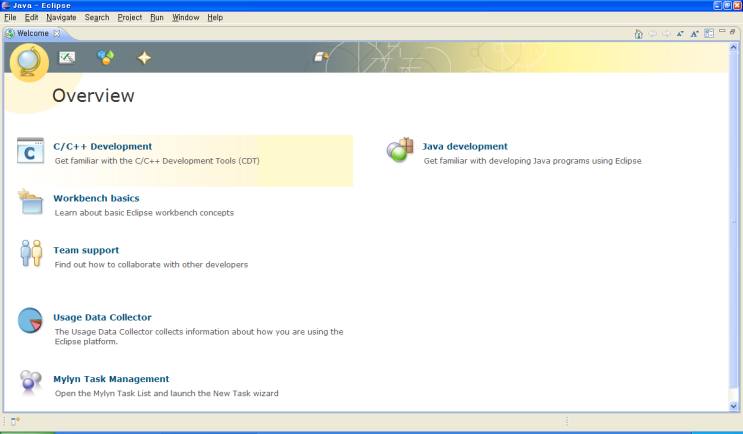Open the File menu
The height and width of the screenshot is (434, 743).
coord(10,18)
